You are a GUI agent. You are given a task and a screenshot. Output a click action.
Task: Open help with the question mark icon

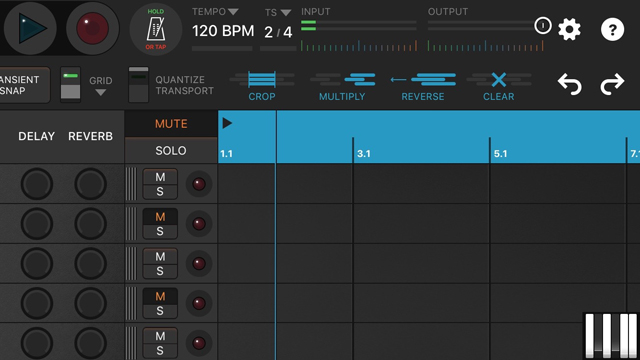612,29
